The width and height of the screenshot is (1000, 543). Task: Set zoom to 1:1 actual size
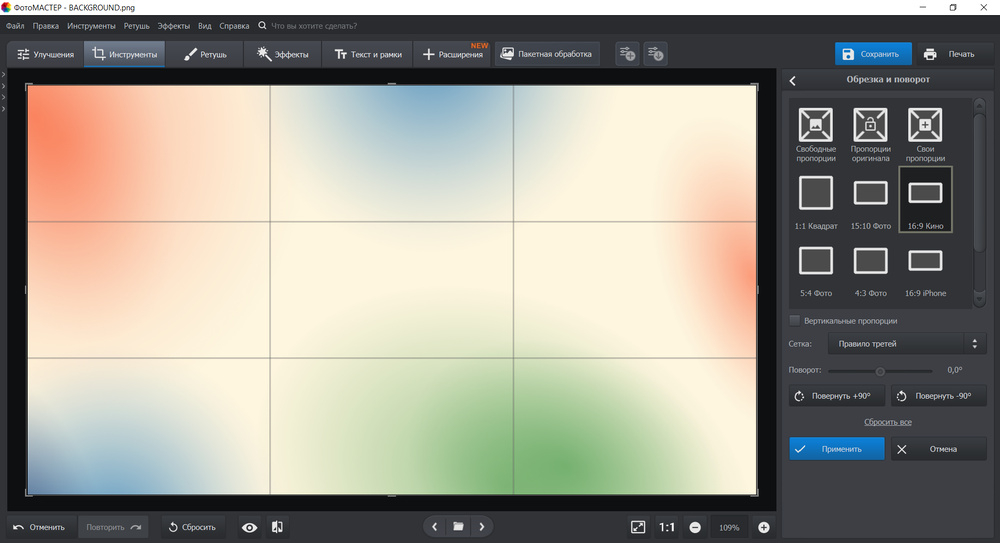[666, 527]
